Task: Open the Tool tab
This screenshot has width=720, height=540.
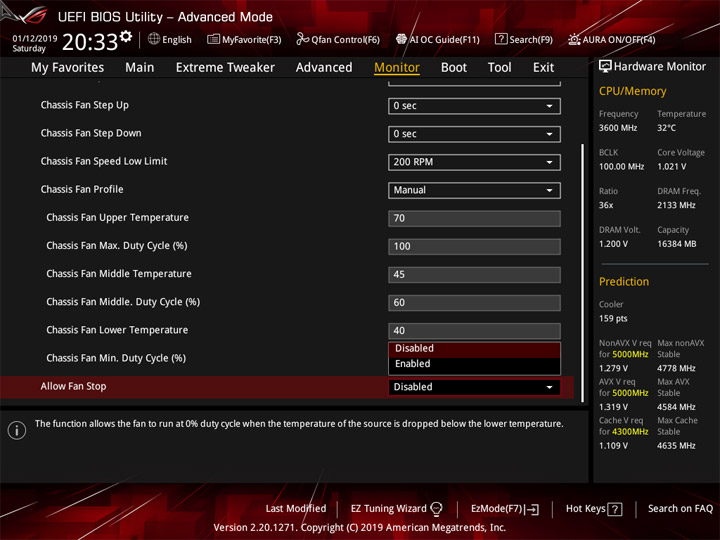Action: (x=500, y=68)
